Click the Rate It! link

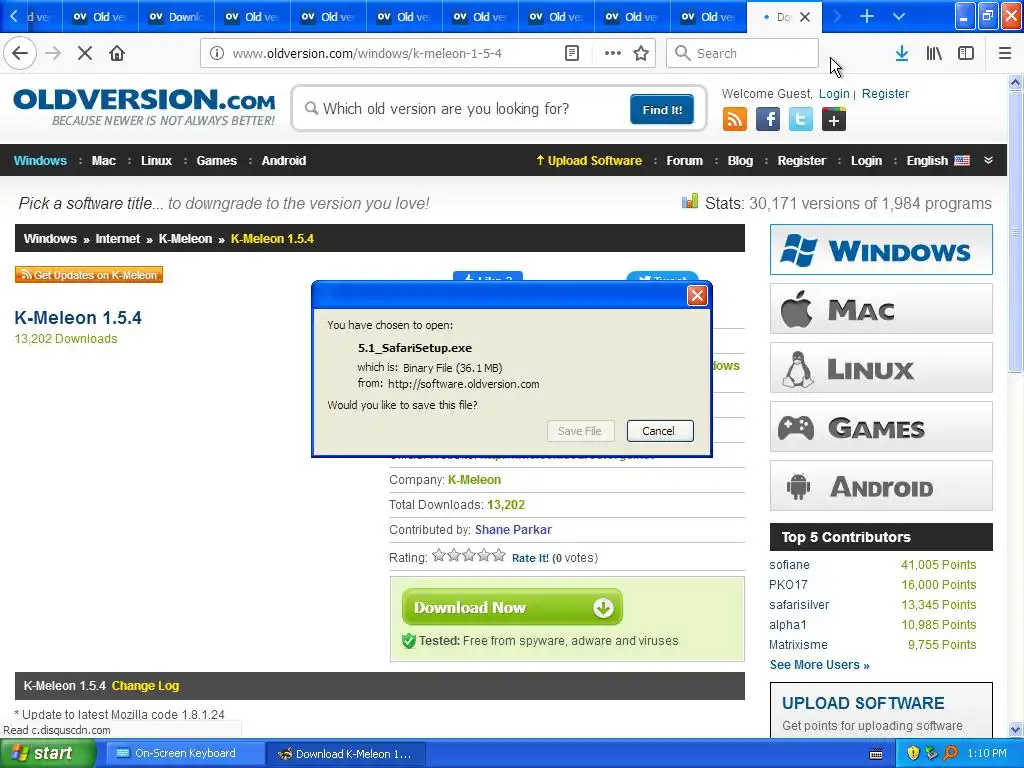click(530, 558)
